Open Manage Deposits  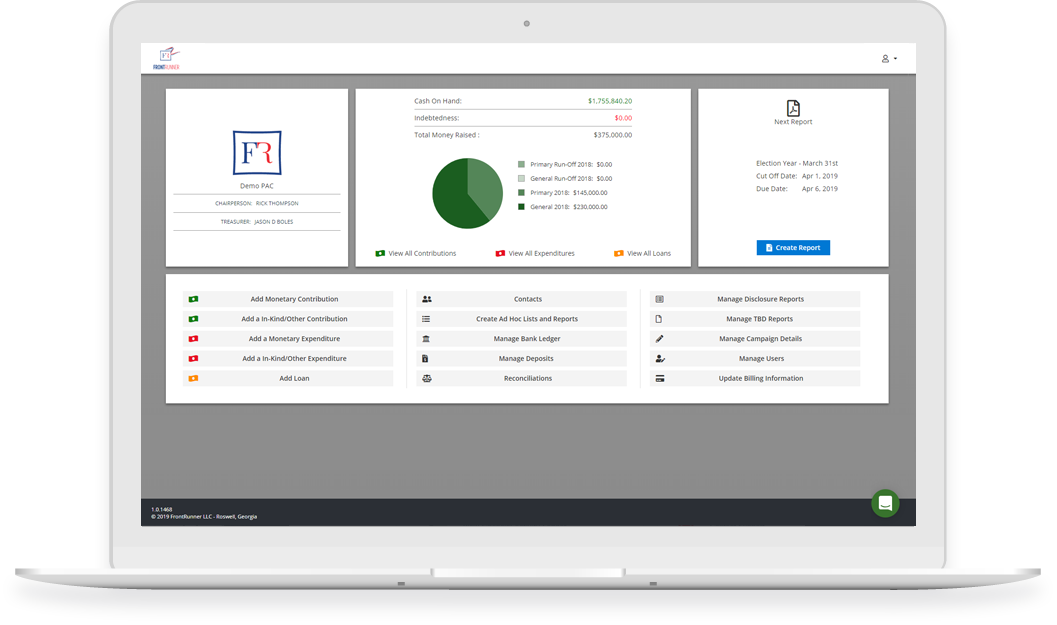521,359
